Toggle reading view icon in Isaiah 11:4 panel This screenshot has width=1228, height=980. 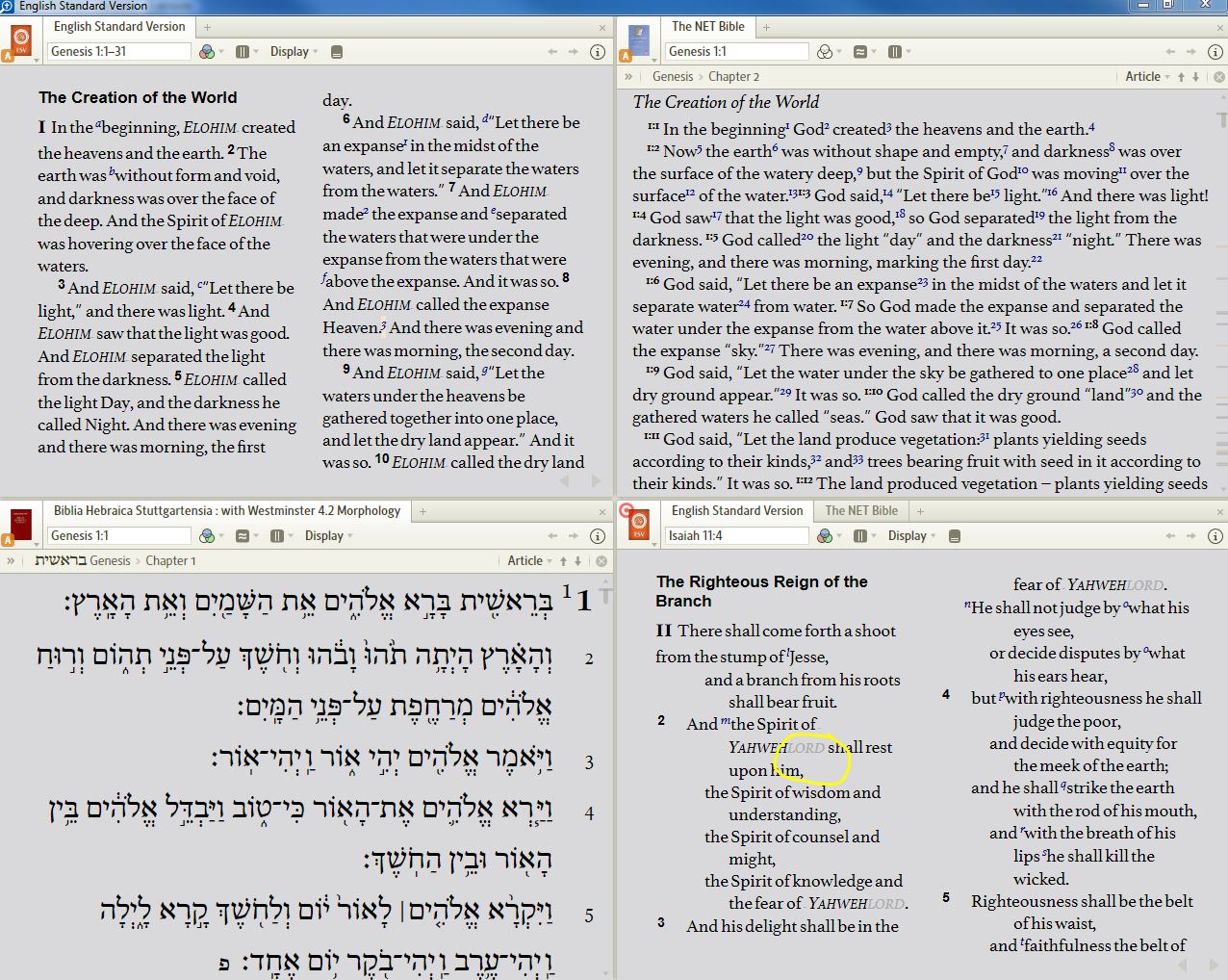click(955, 536)
